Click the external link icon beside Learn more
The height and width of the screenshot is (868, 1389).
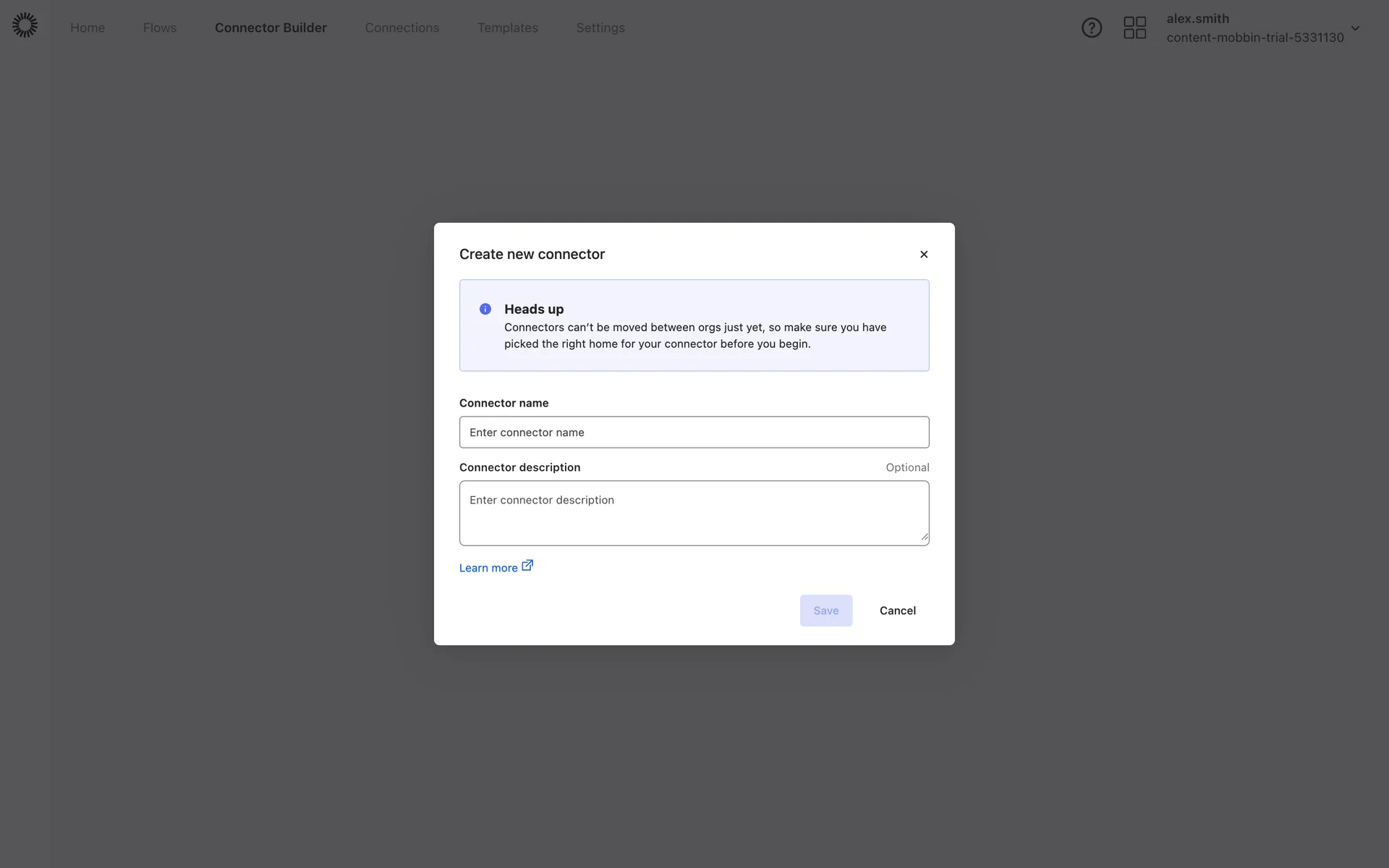pyautogui.click(x=527, y=566)
